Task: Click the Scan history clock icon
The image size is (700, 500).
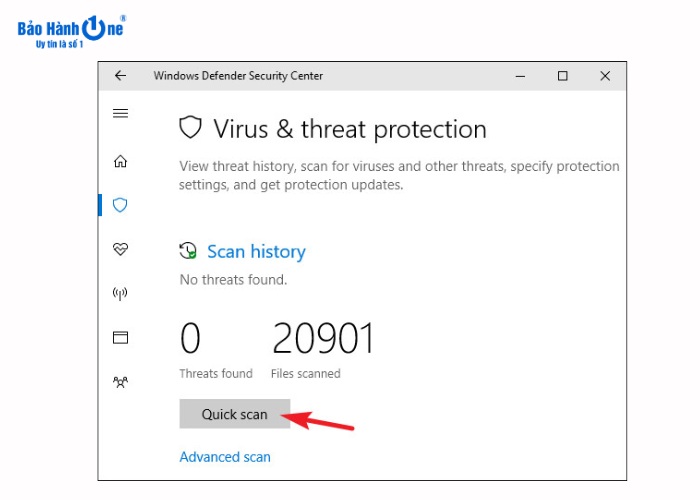Action: 188,251
